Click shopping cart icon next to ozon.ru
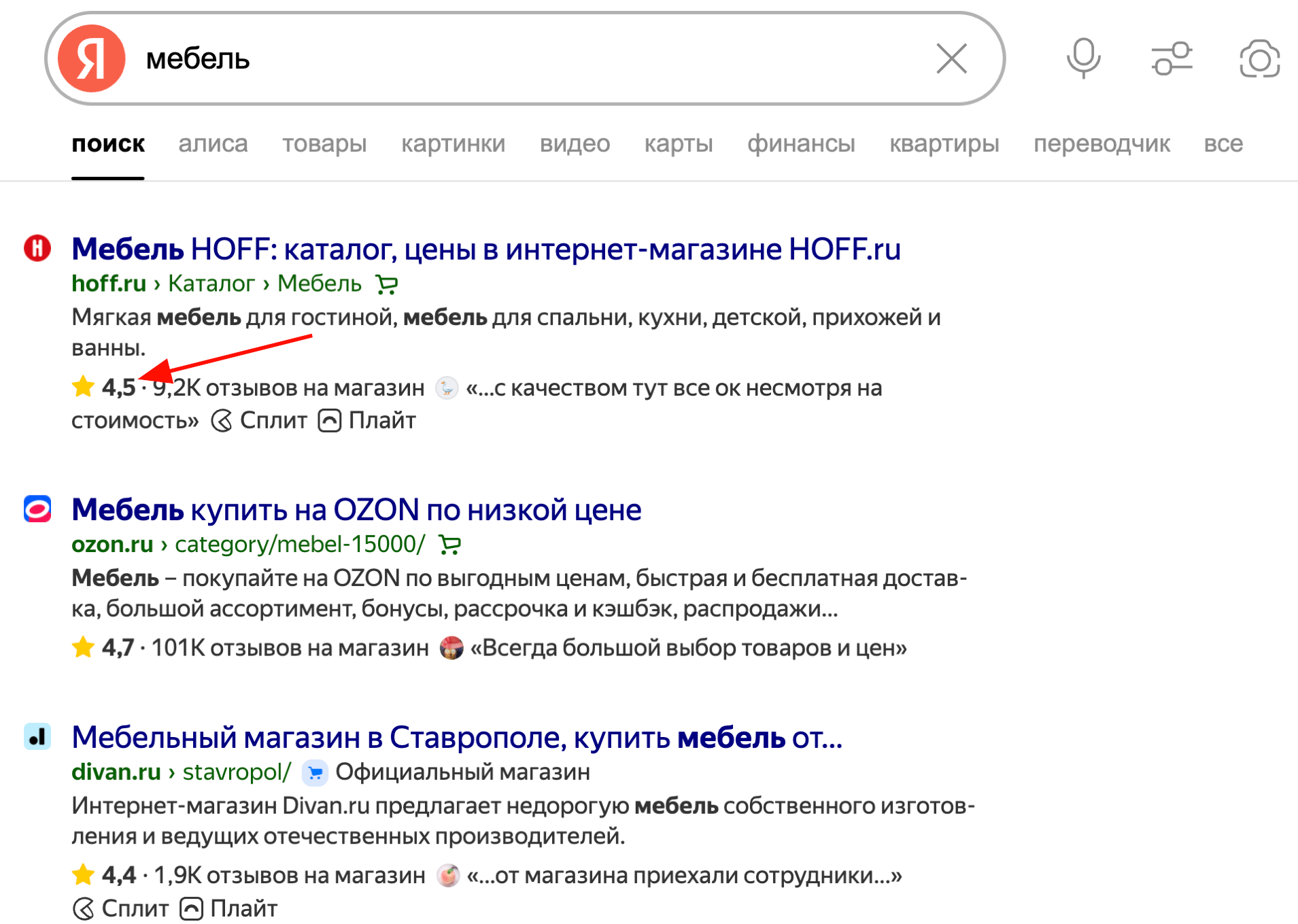 coord(449,545)
